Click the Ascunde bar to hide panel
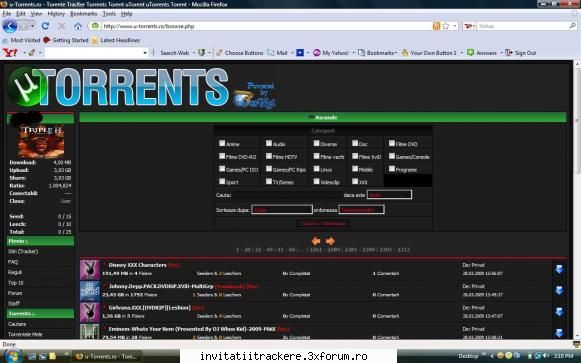 point(323,117)
